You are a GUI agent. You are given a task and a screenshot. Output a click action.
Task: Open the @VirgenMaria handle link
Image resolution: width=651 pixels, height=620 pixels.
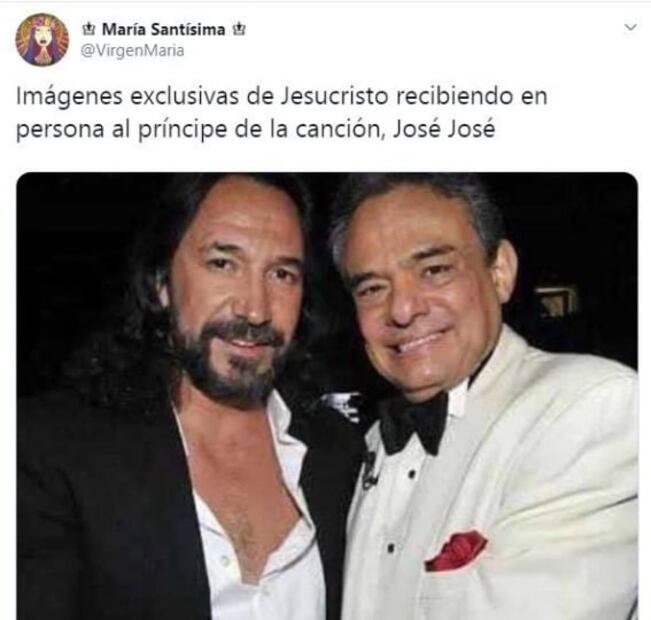(132, 51)
